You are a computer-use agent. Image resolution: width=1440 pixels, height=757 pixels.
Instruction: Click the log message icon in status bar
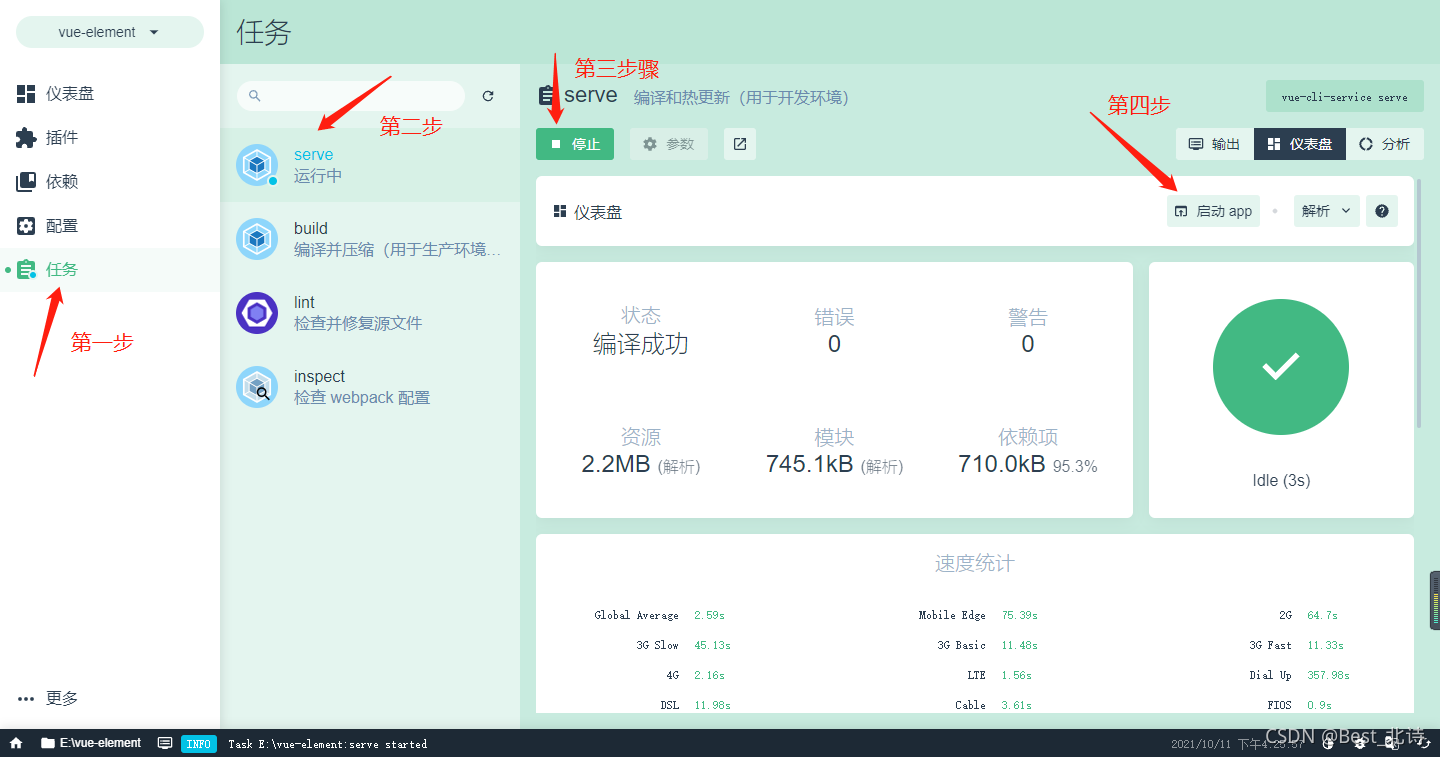[164, 743]
